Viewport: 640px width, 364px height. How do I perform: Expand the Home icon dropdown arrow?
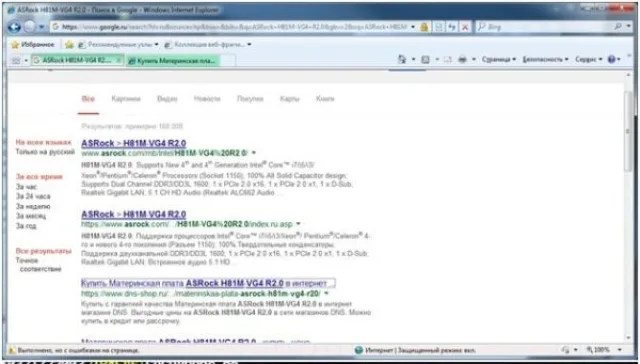point(413,60)
